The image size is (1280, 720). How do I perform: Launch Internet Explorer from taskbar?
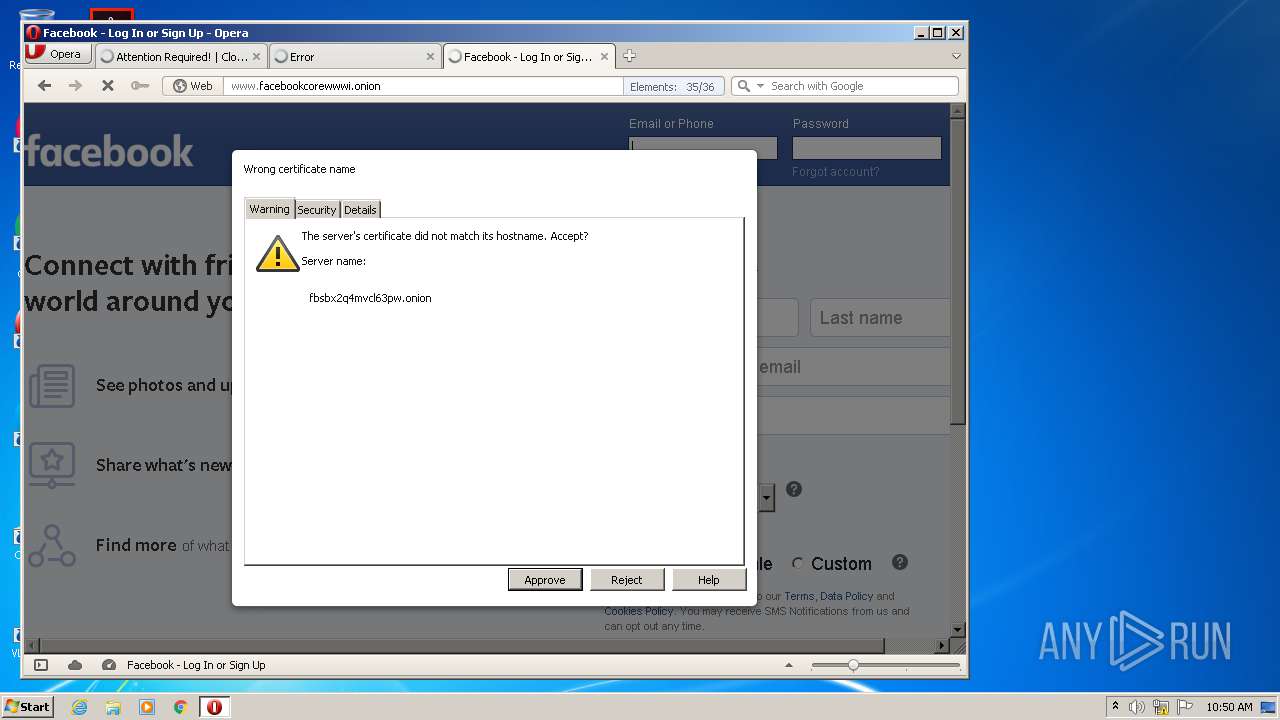pyautogui.click(x=79, y=707)
